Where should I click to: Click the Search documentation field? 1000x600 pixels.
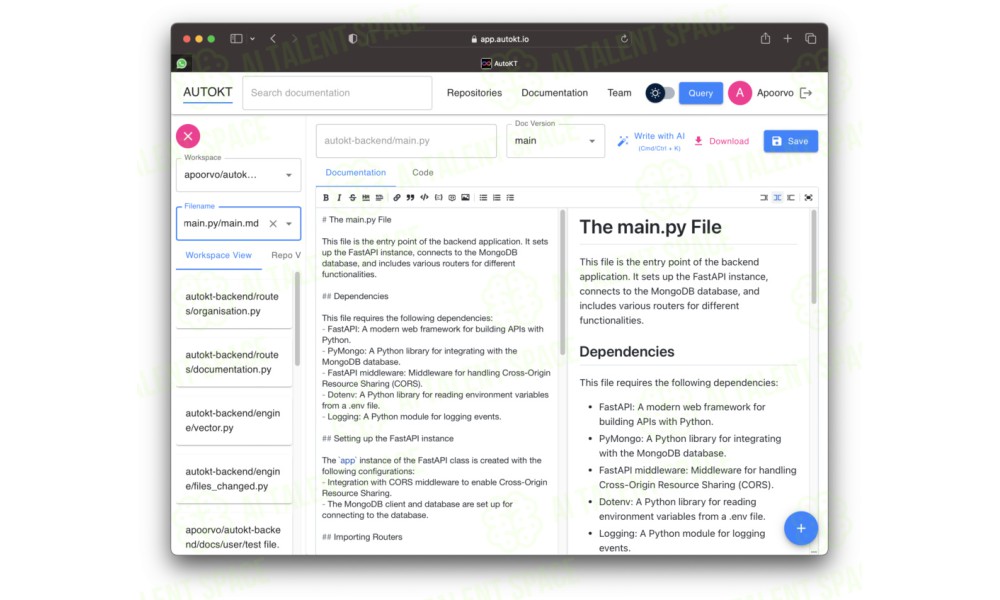pos(337,93)
